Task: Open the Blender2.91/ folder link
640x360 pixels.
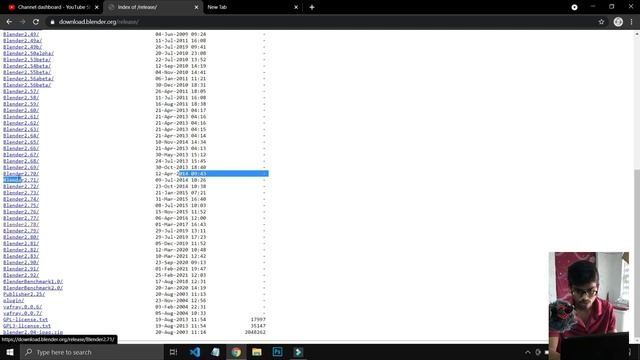Action: click(21, 269)
